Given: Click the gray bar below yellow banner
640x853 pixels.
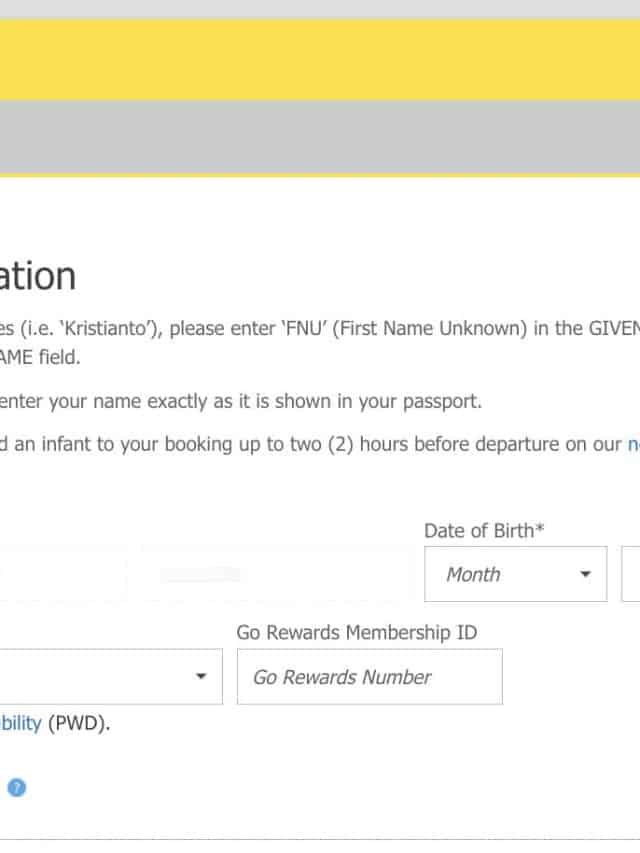Looking at the screenshot, I should pyautogui.click(x=320, y=137).
